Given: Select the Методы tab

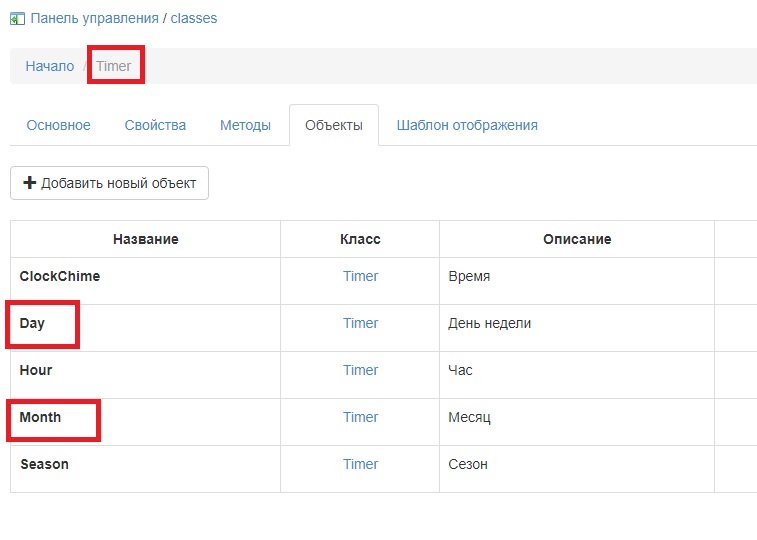Looking at the screenshot, I should tap(245, 125).
